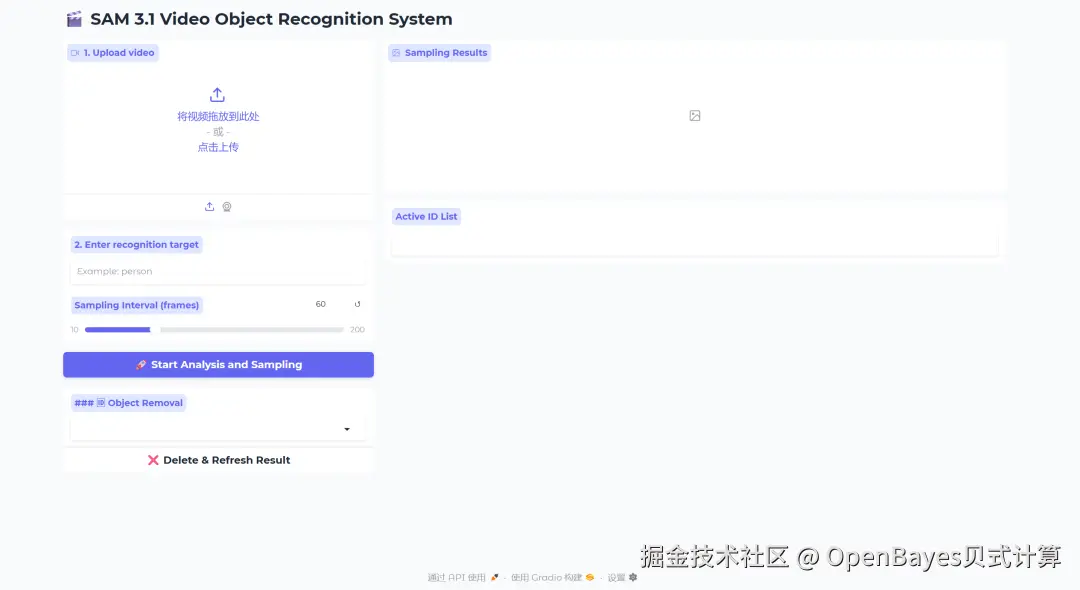Screen dimensions: 1080x590
Task: Click the Delete & Refresh Result button
Action: point(218,459)
